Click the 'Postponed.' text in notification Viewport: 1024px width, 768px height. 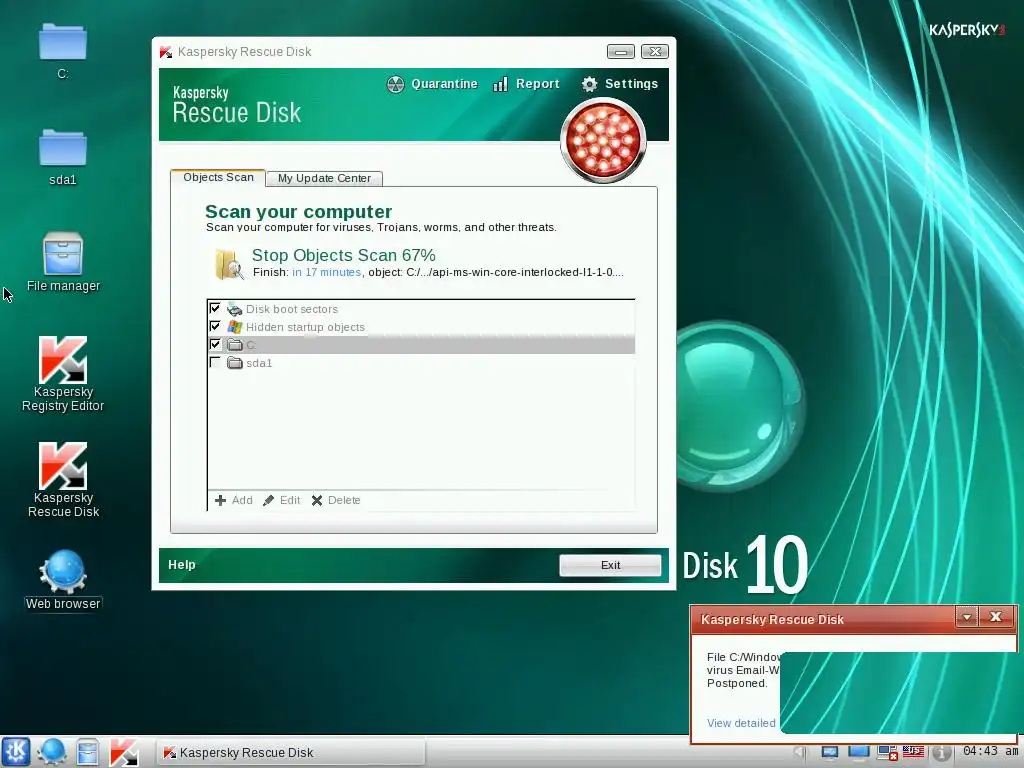coord(737,683)
